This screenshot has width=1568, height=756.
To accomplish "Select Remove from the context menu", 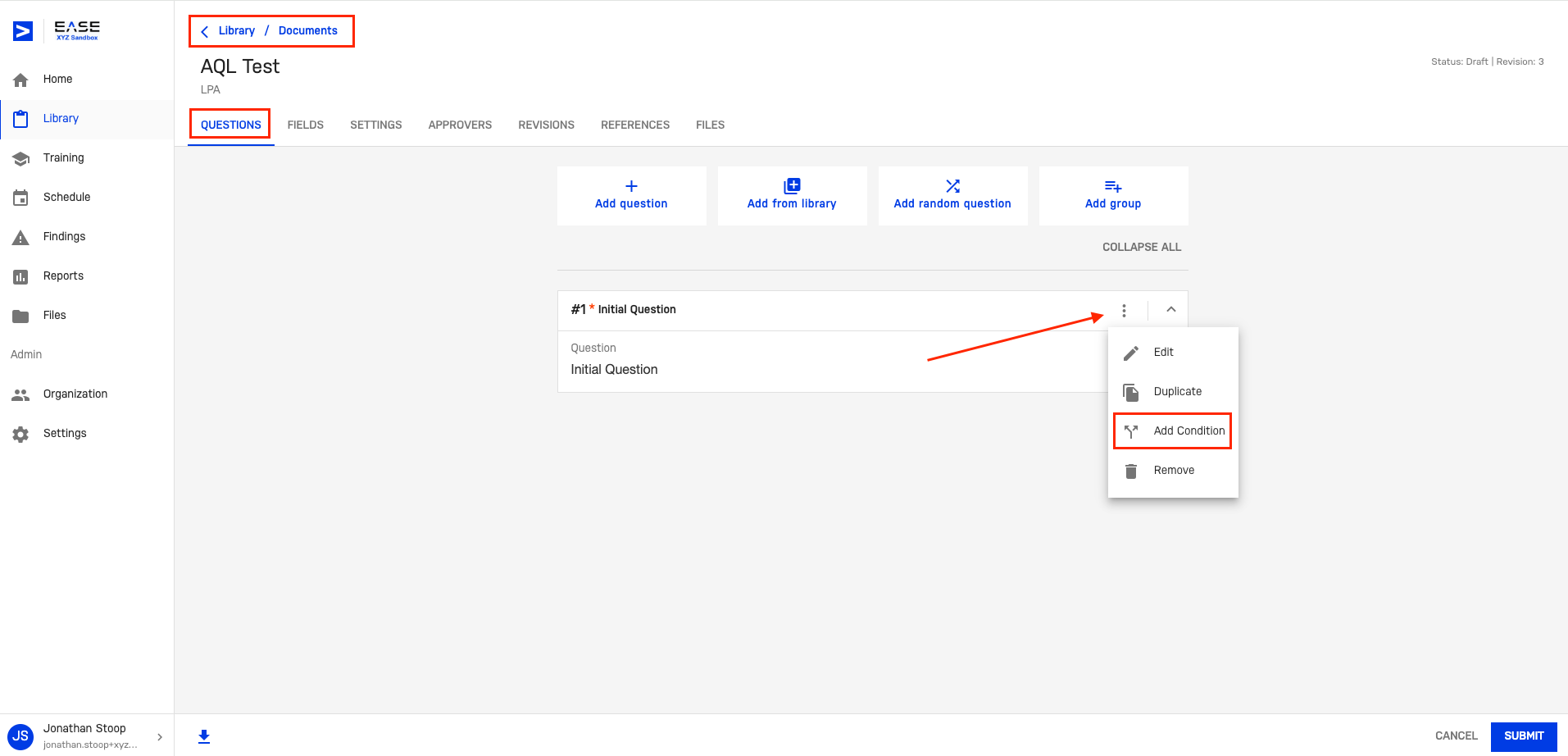I will [1173, 471].
